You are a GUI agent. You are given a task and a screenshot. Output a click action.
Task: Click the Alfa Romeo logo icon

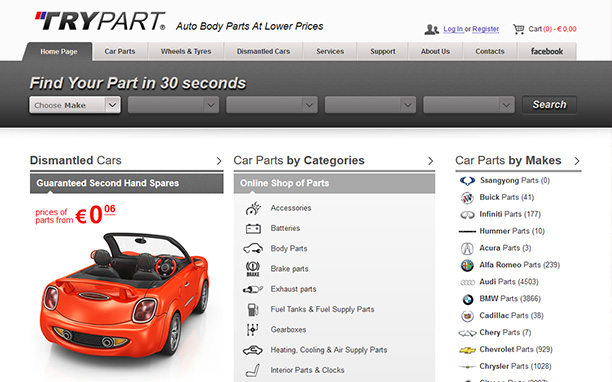click(467, 265)
